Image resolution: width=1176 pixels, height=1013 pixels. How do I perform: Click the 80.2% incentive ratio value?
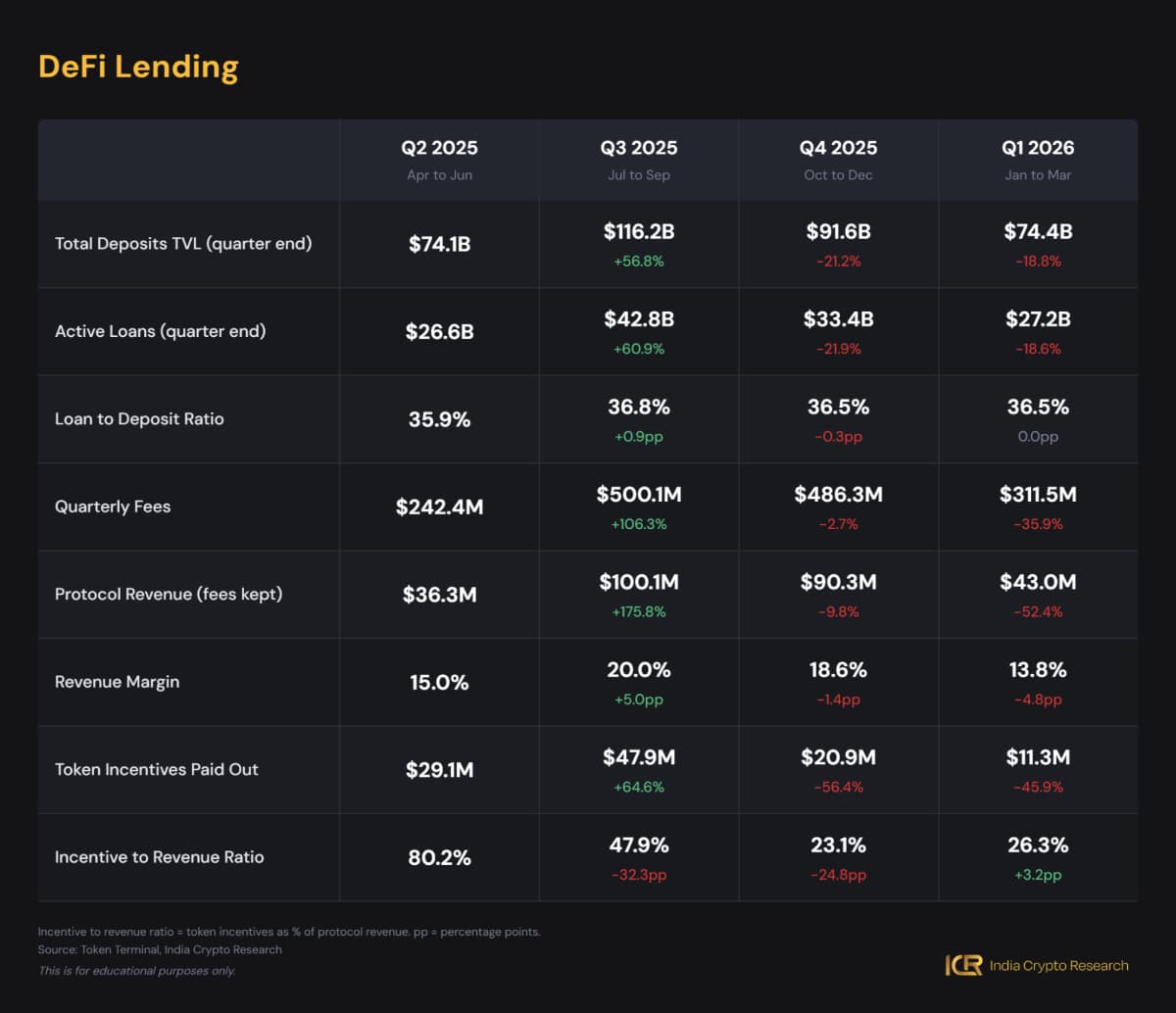coord(439,857)
